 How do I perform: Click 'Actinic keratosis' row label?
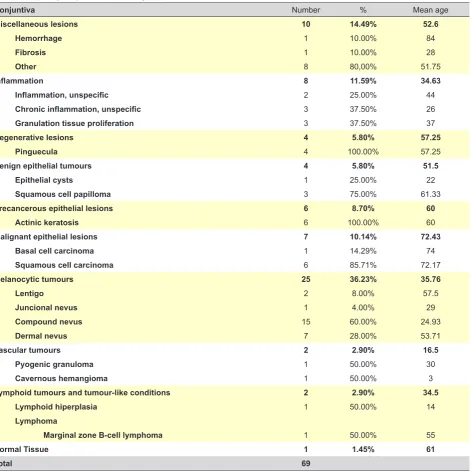tap(47, 222)
